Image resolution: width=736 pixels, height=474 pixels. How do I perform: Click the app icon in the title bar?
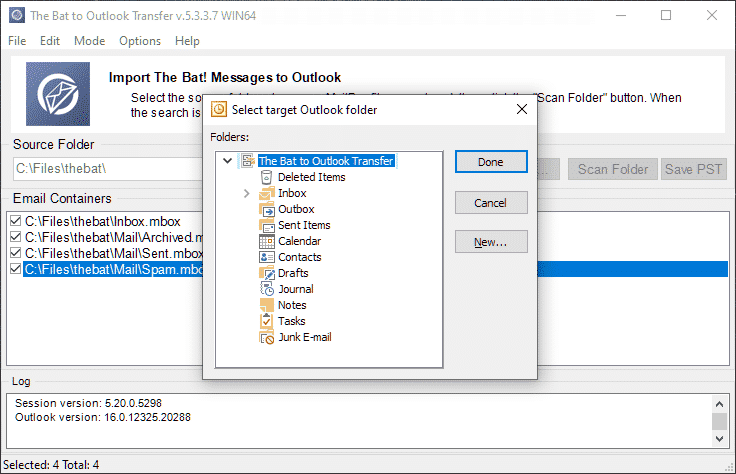[17, 15]
